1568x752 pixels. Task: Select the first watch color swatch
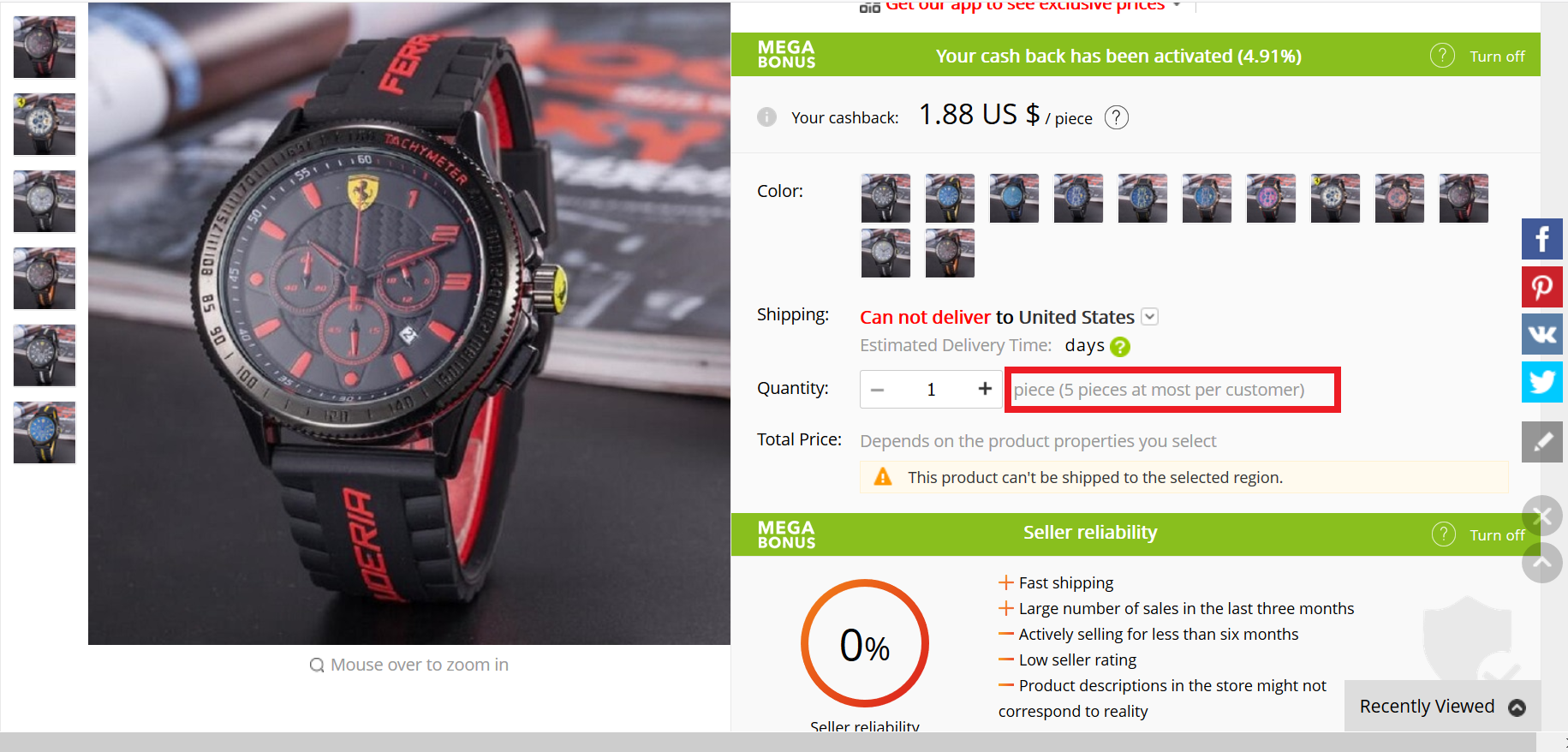(885, 198)
